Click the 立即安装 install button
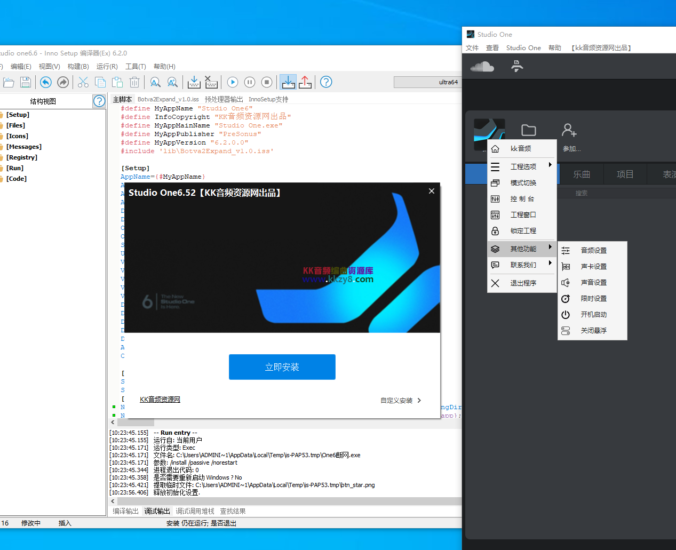This screenshot has width=676, height=550. 282,367
